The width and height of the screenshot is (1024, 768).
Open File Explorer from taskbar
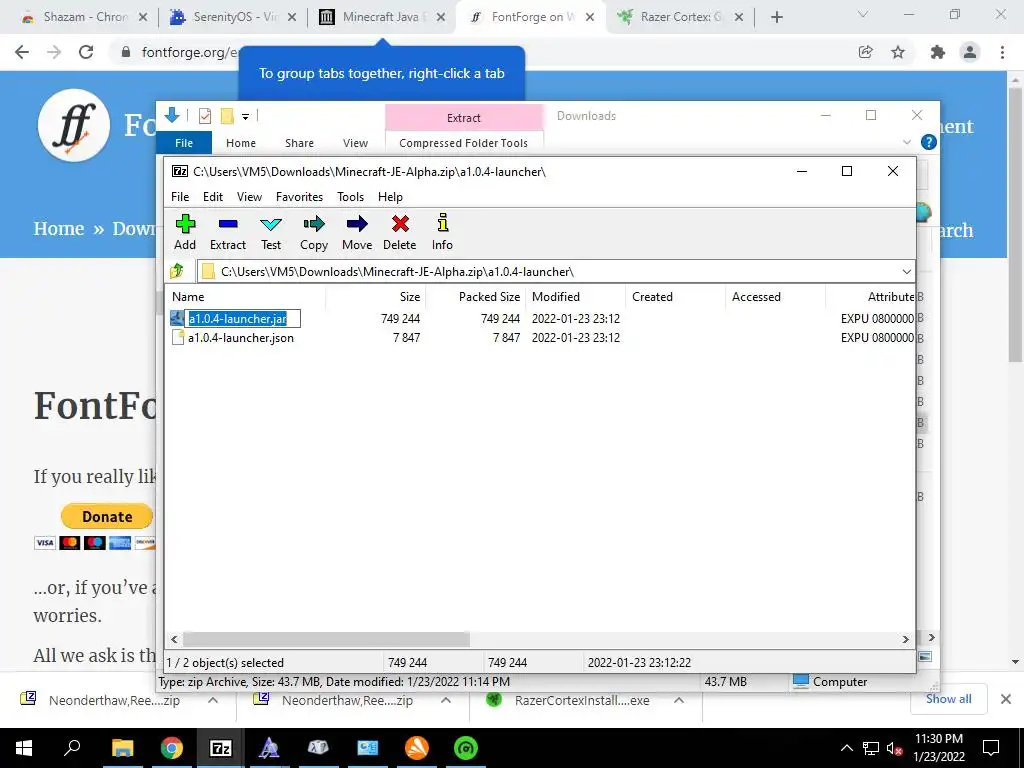pyautogui.click(x=122, y=748)
